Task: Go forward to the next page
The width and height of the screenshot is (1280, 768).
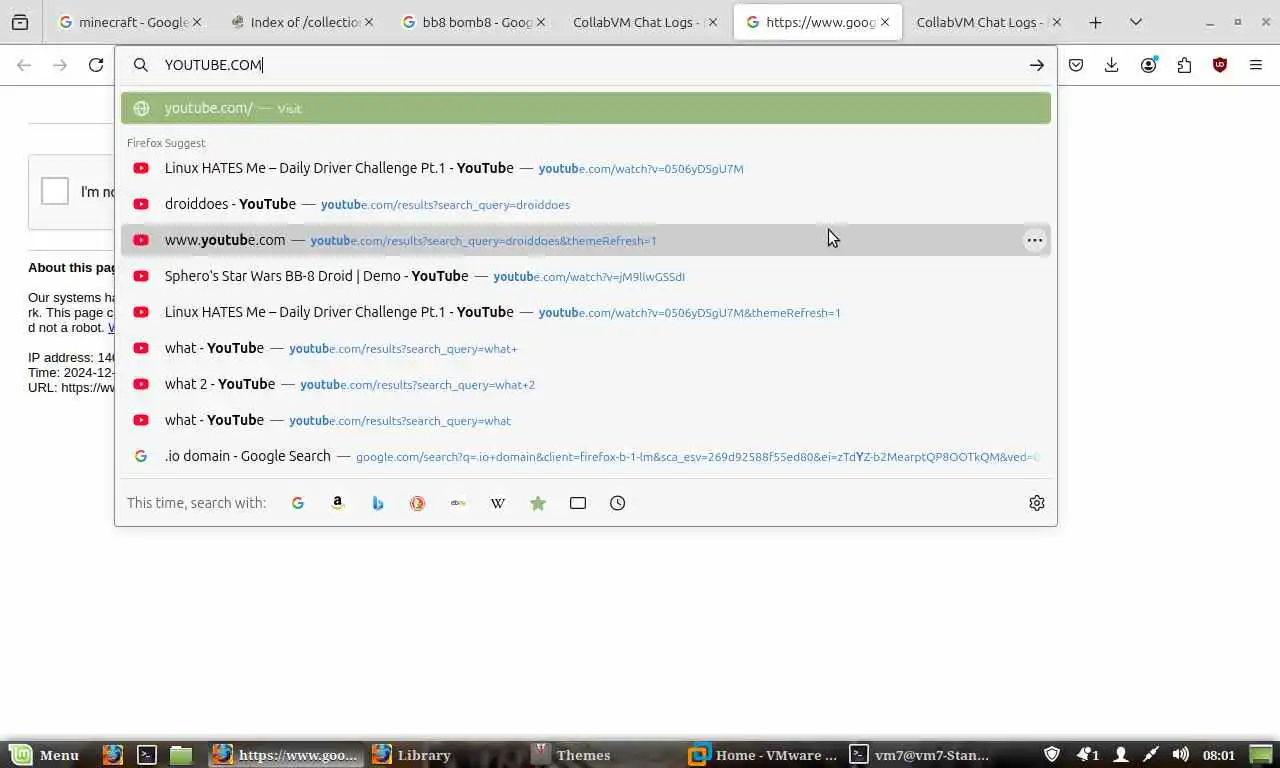Action: 60,65
